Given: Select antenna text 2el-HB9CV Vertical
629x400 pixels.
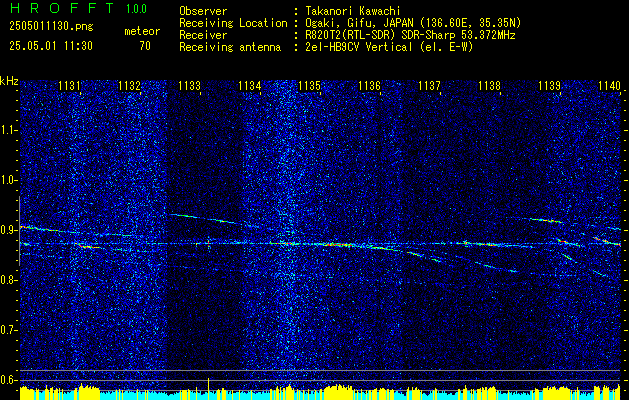Looking at the screenshot, I should click(359, 47).
